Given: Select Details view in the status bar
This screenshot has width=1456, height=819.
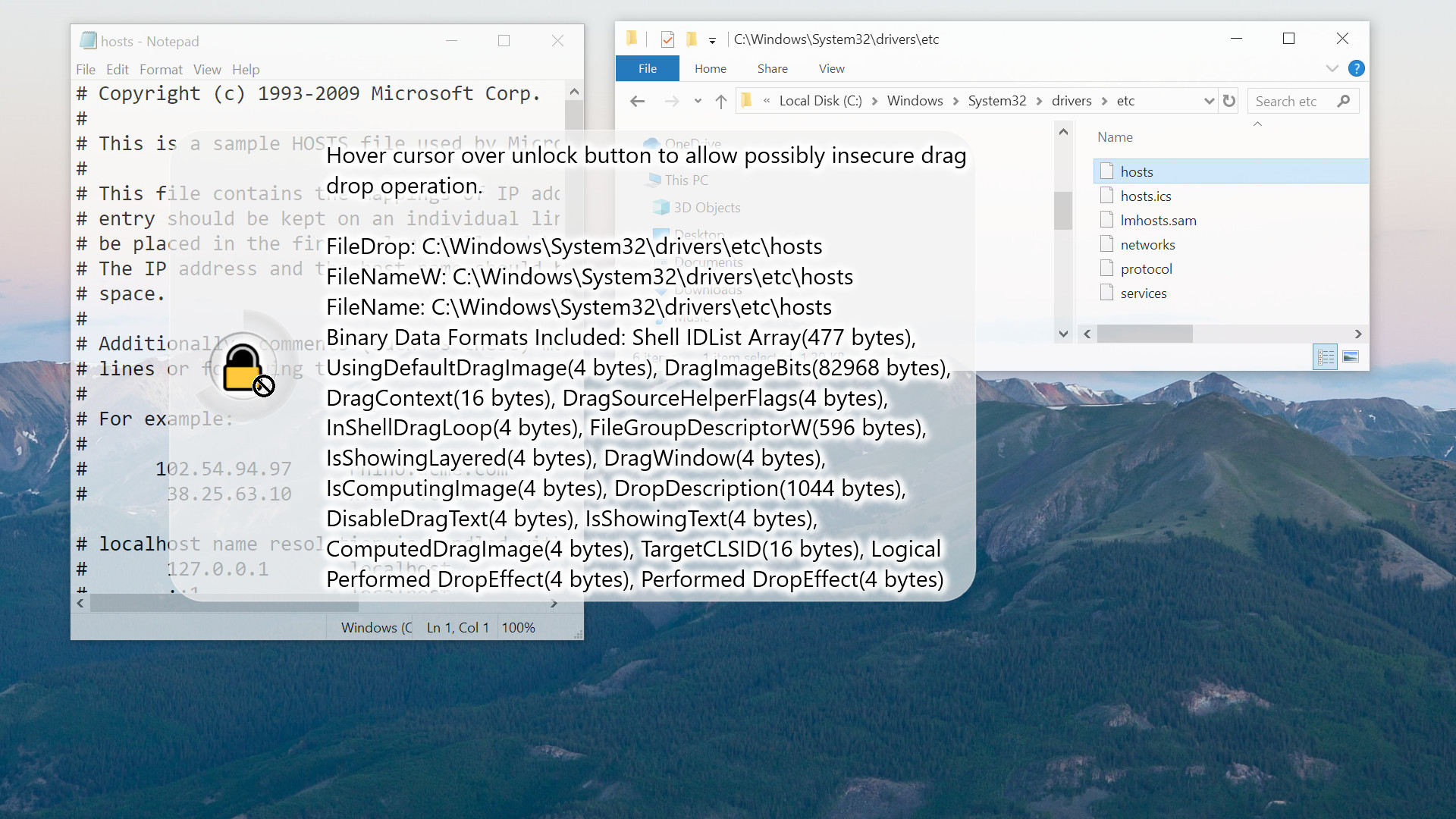Looking at the screenshot, I should [x=1326, y=356].
